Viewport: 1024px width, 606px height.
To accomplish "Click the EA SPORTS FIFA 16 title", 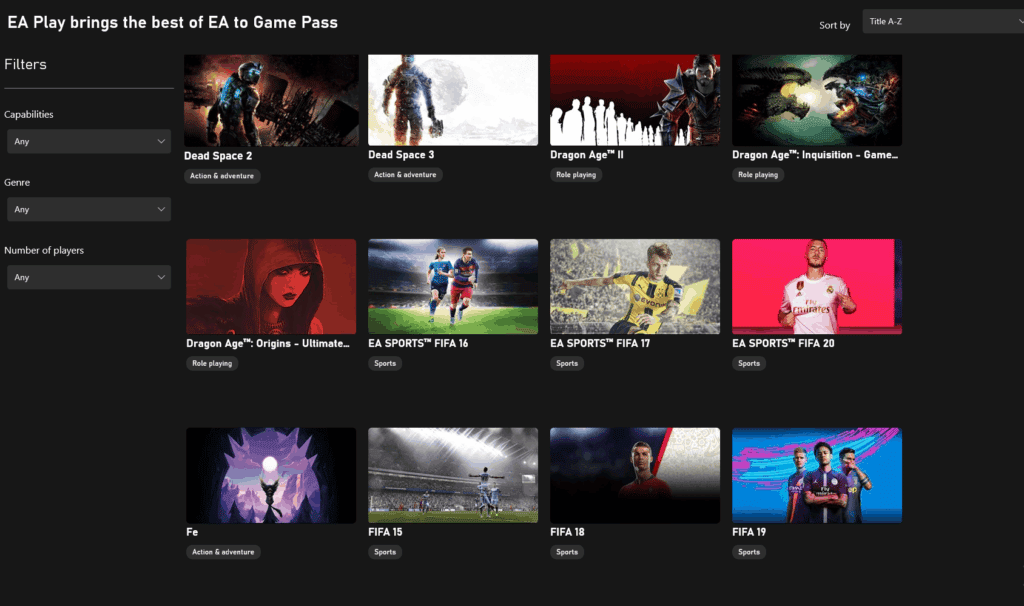I will coord(418,343).
